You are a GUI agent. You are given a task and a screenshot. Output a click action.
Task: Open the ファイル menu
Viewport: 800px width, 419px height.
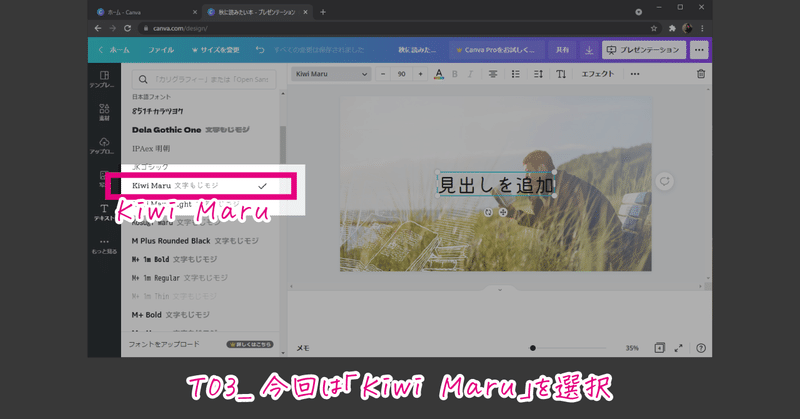(x=161, y=50)
